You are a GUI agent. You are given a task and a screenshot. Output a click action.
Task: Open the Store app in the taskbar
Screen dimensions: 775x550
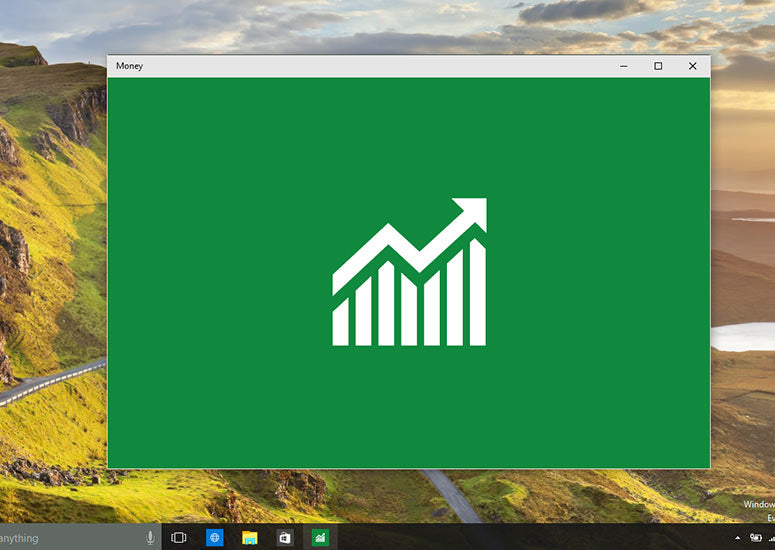coord(285,538)
